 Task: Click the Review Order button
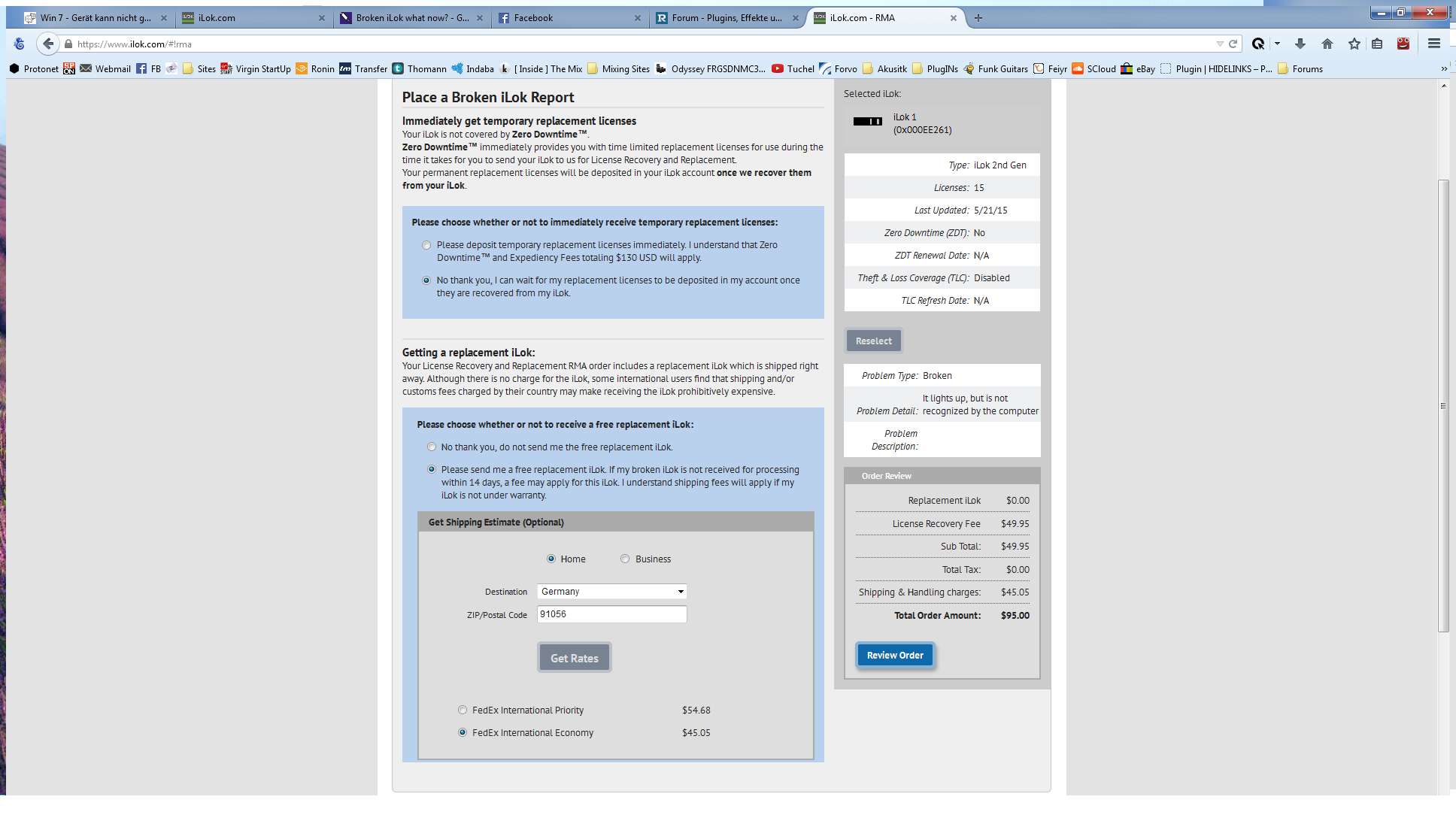coord(895,655)
